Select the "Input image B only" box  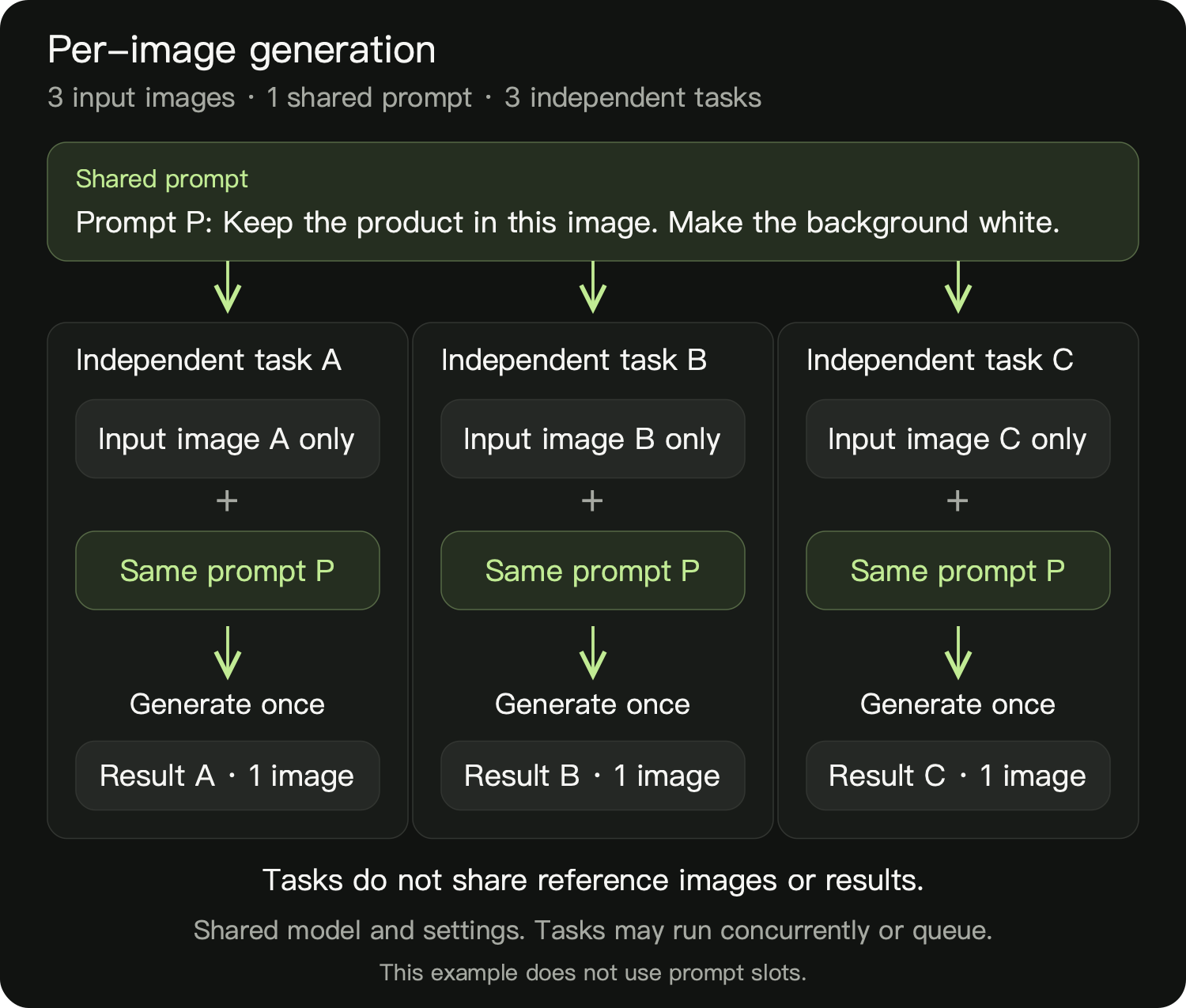593,439
